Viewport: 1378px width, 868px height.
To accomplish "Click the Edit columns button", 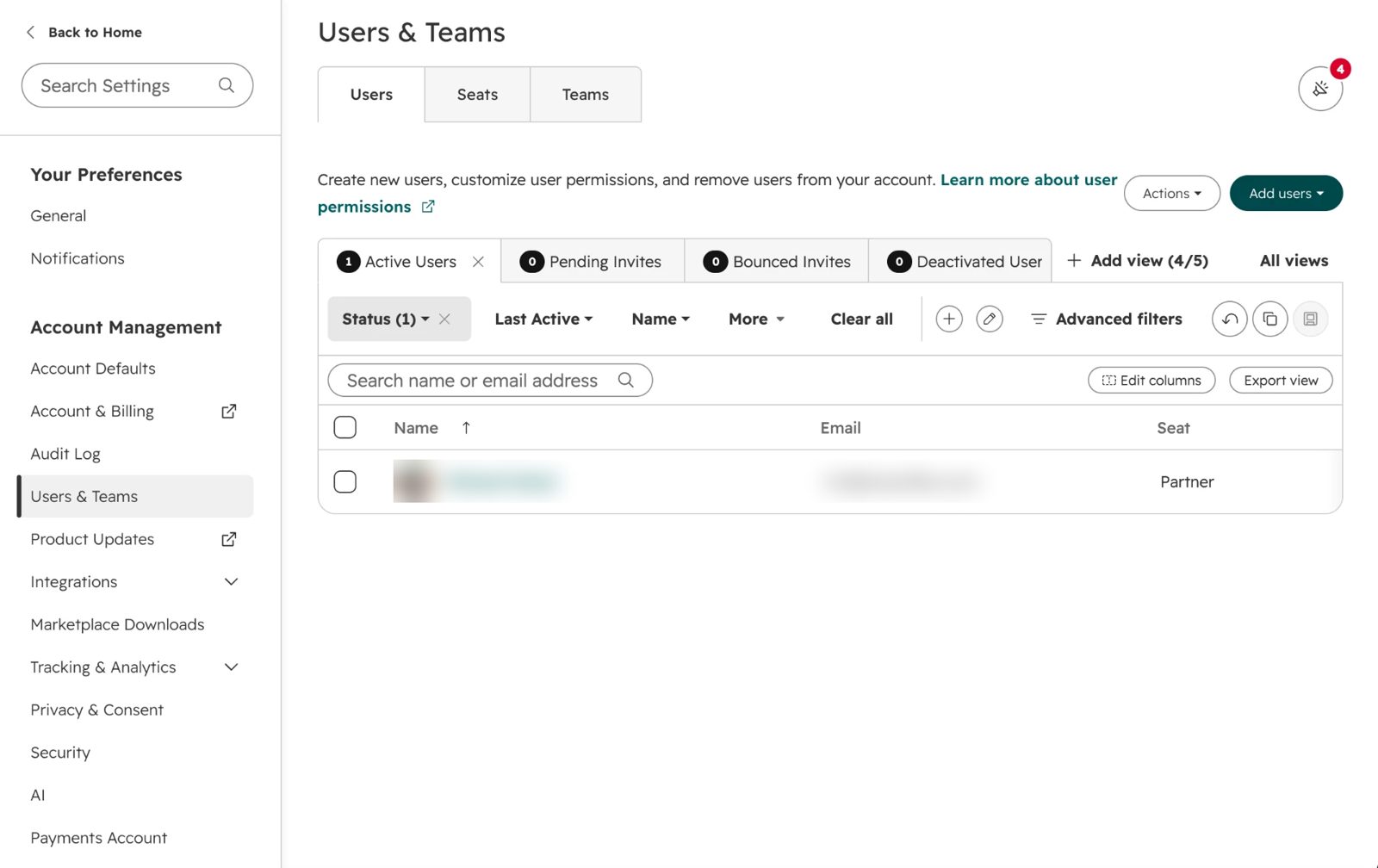I will (1151, 380).
